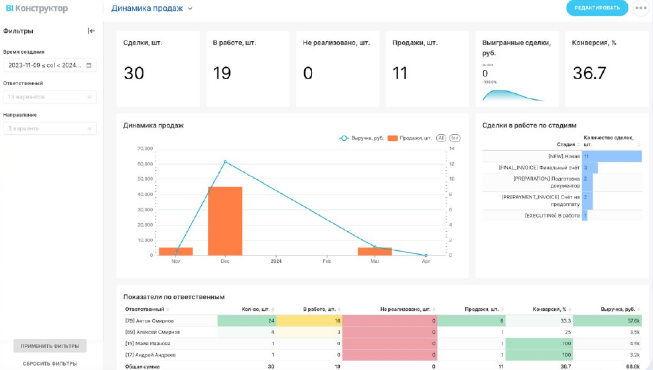The height and width of the screenshot is (370, 653).
Task: Click the Общая сумма total row label
Action: pos(142,367)
